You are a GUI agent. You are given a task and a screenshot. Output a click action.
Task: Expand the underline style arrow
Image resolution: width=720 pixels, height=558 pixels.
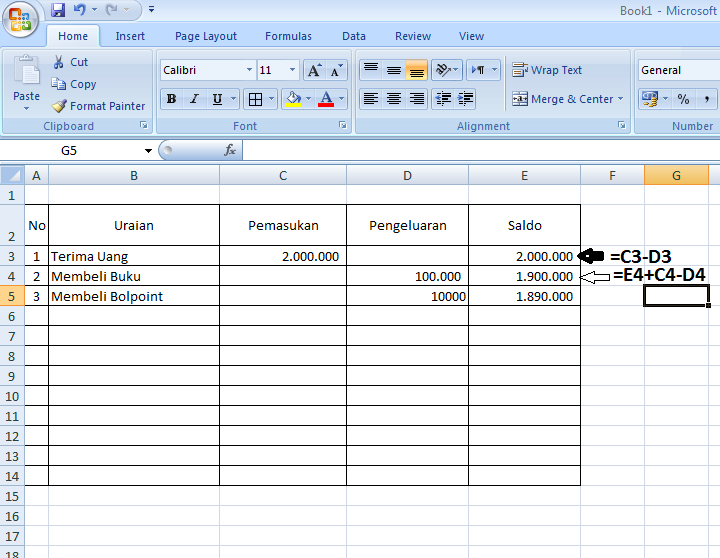tap(233, 99)
